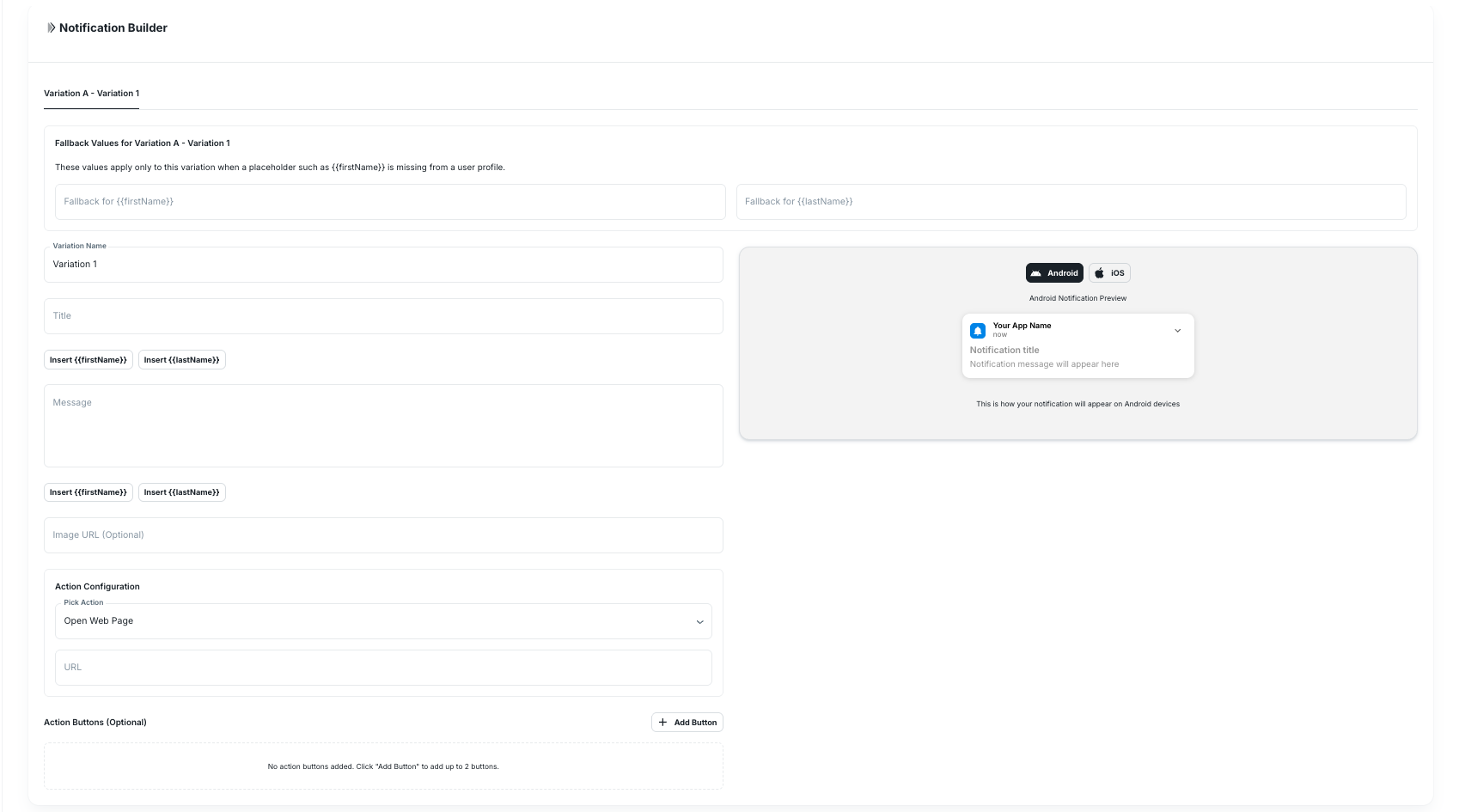Insert lastName placeholder below Message
This screenshot has width=1459, height=812.
click(x=182, y=492)
